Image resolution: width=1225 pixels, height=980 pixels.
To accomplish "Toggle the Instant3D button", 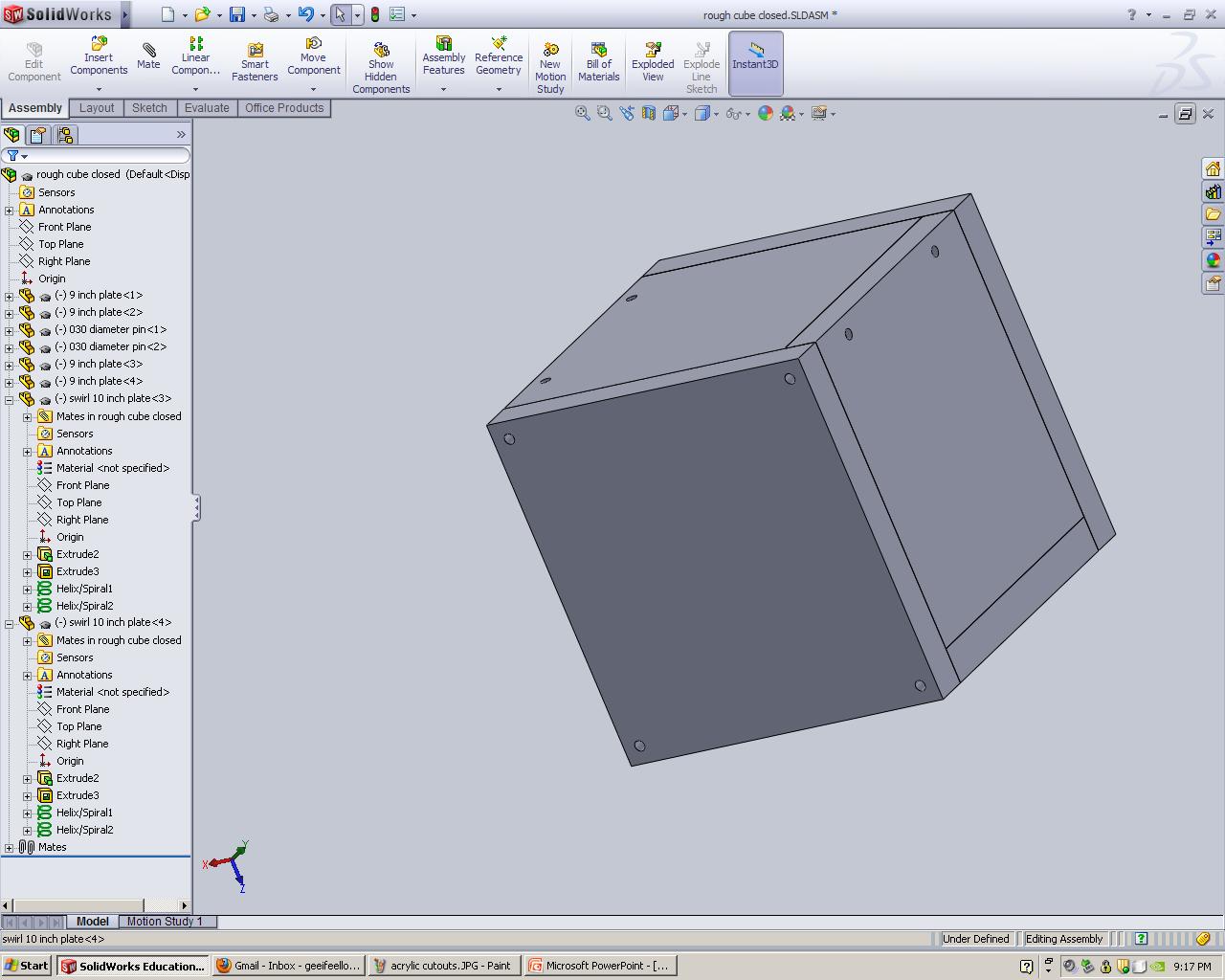I will click(x=755, y=56).
